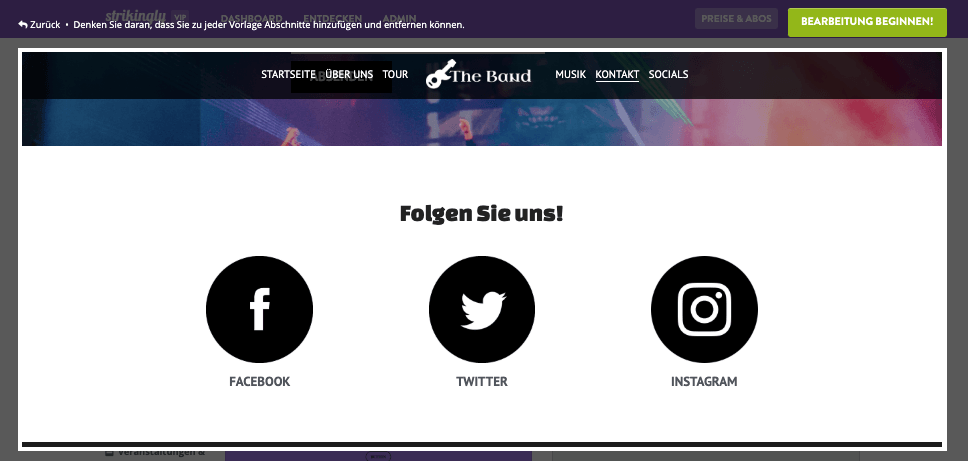Click the dimmed Strikingly logo
This screenshot has height=461, width=968.
135,15
